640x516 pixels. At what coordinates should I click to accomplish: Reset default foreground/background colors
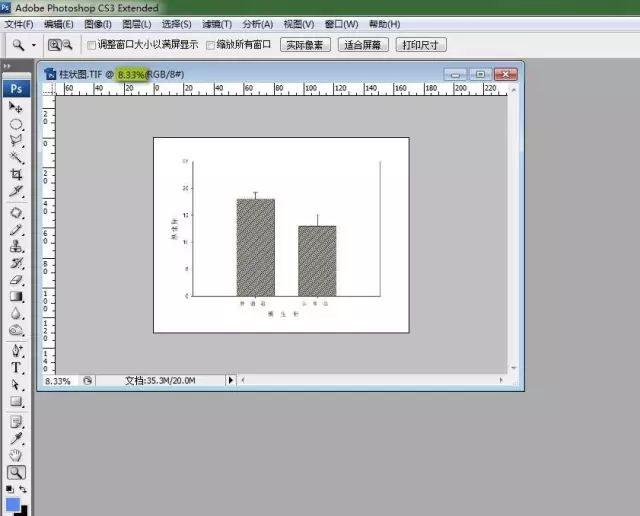point(10,489)
